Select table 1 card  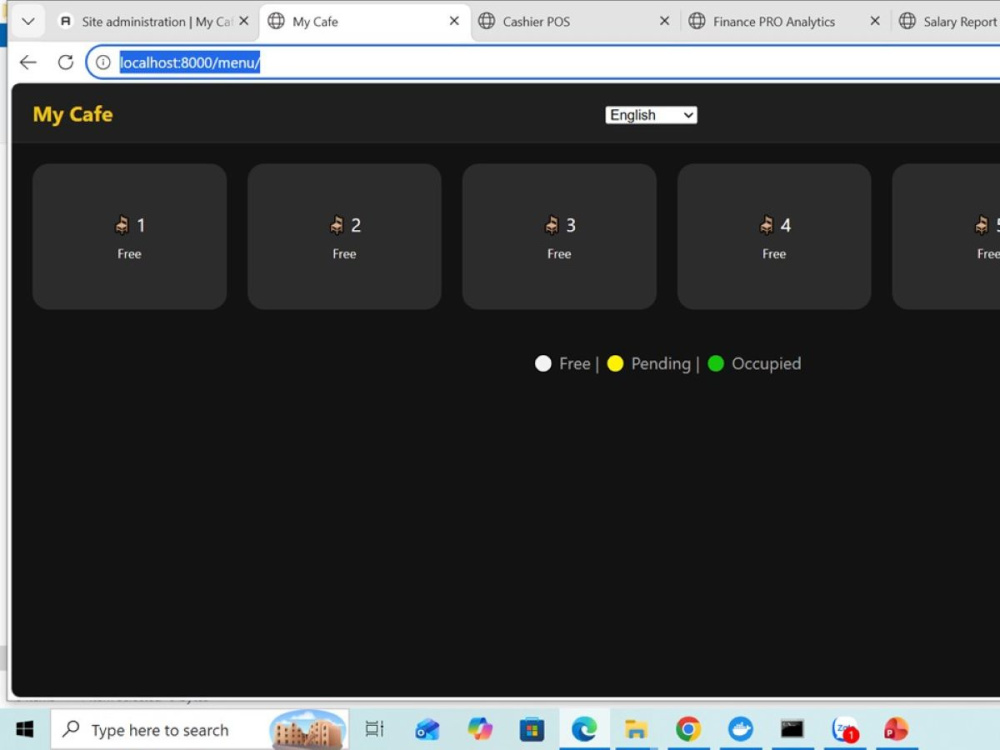(x=129, y=237)
